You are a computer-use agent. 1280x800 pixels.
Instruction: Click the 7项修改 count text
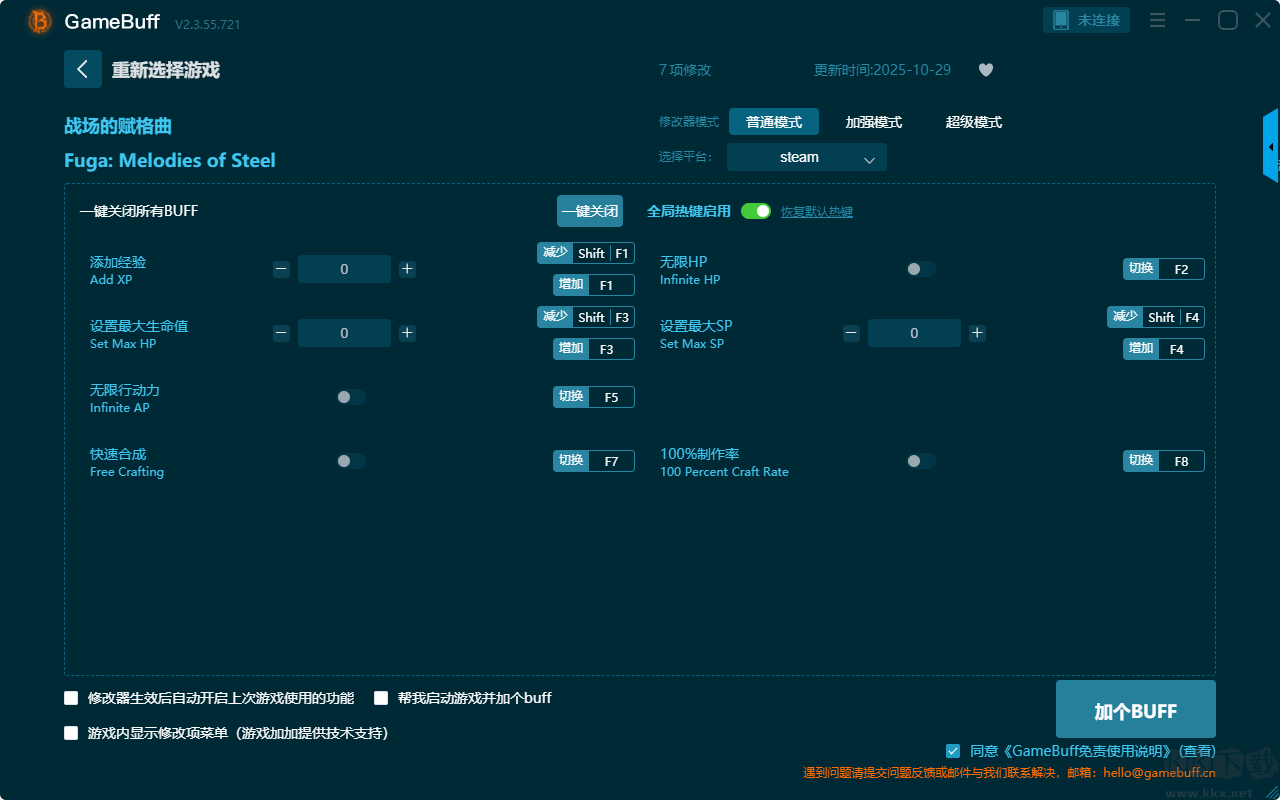[685, 70]
